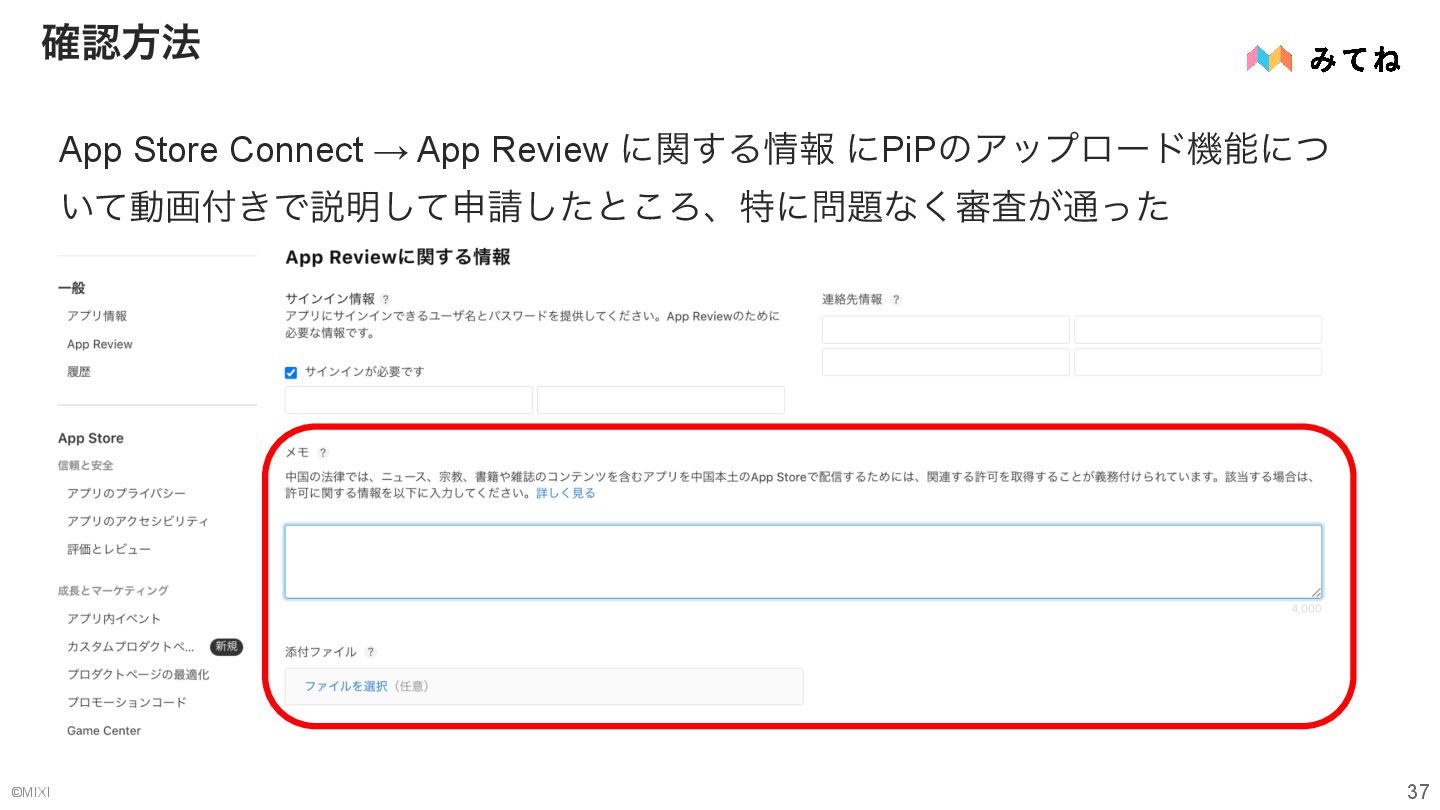Viewport: 1440px width, 810px height.
Task: Click the 信頼と安全 section label
Action: pos(86,465)
